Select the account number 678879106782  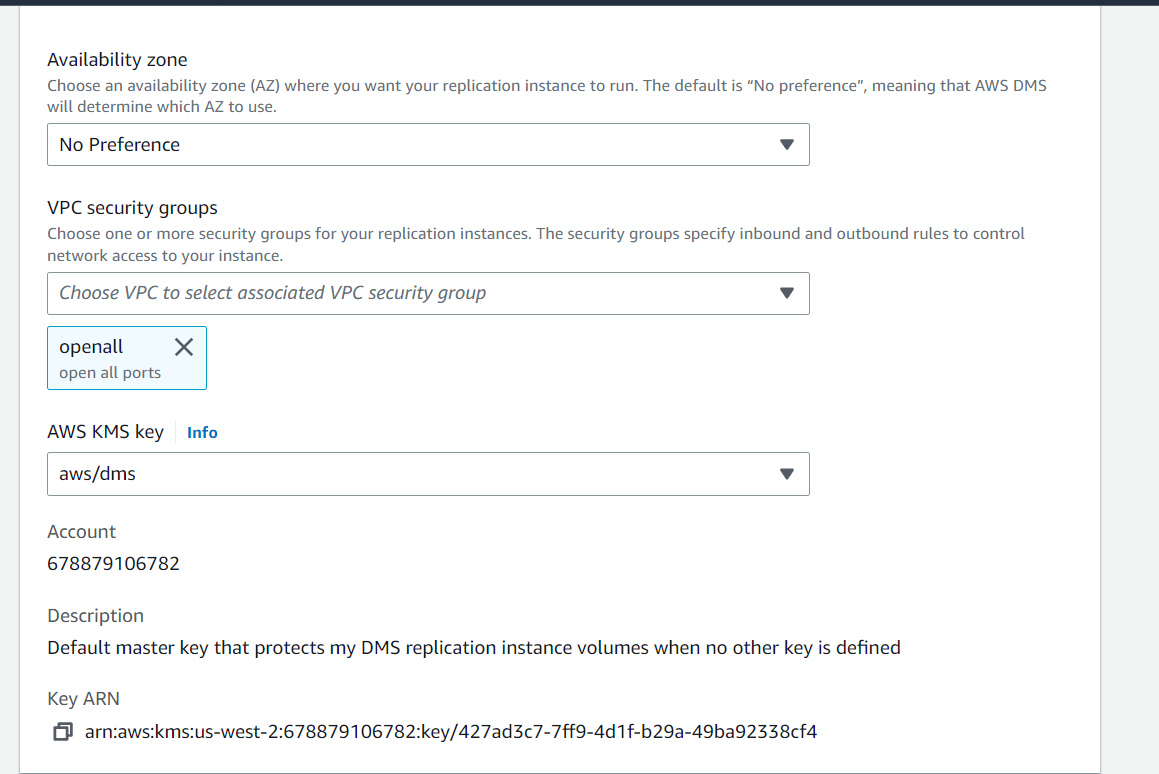coord(113,563)
